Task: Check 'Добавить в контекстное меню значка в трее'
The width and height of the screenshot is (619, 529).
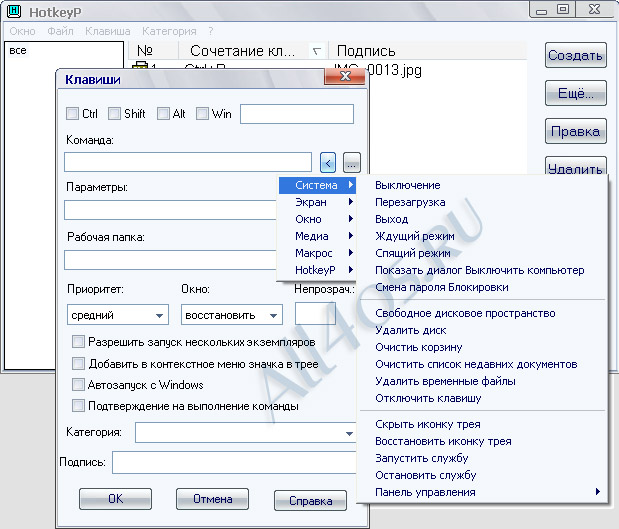Action: [78, 363]
